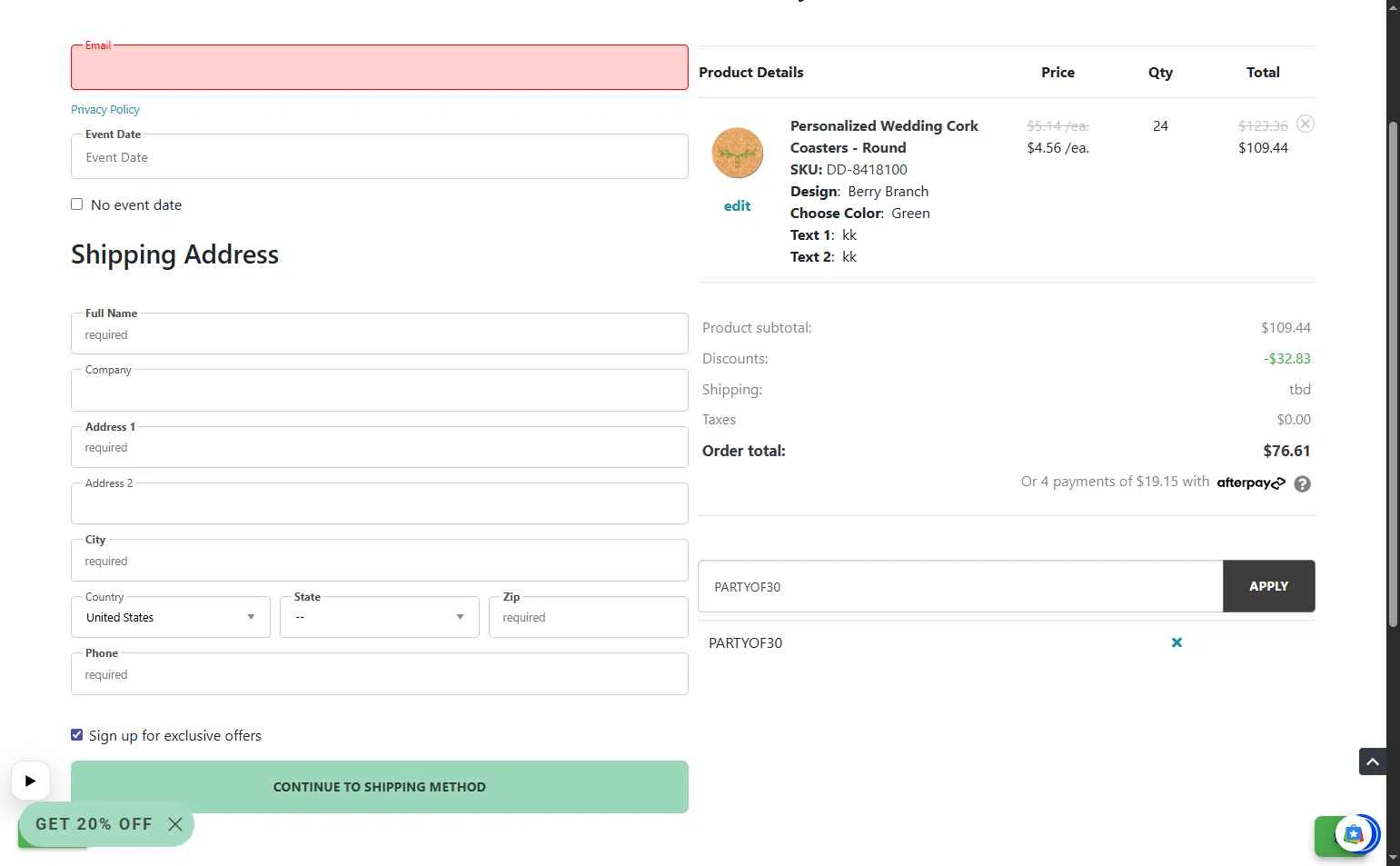The width and height of the screenshot is (1400, 866).
Task: Apply the coupon with APPLY button
Action: [1269, 586]
